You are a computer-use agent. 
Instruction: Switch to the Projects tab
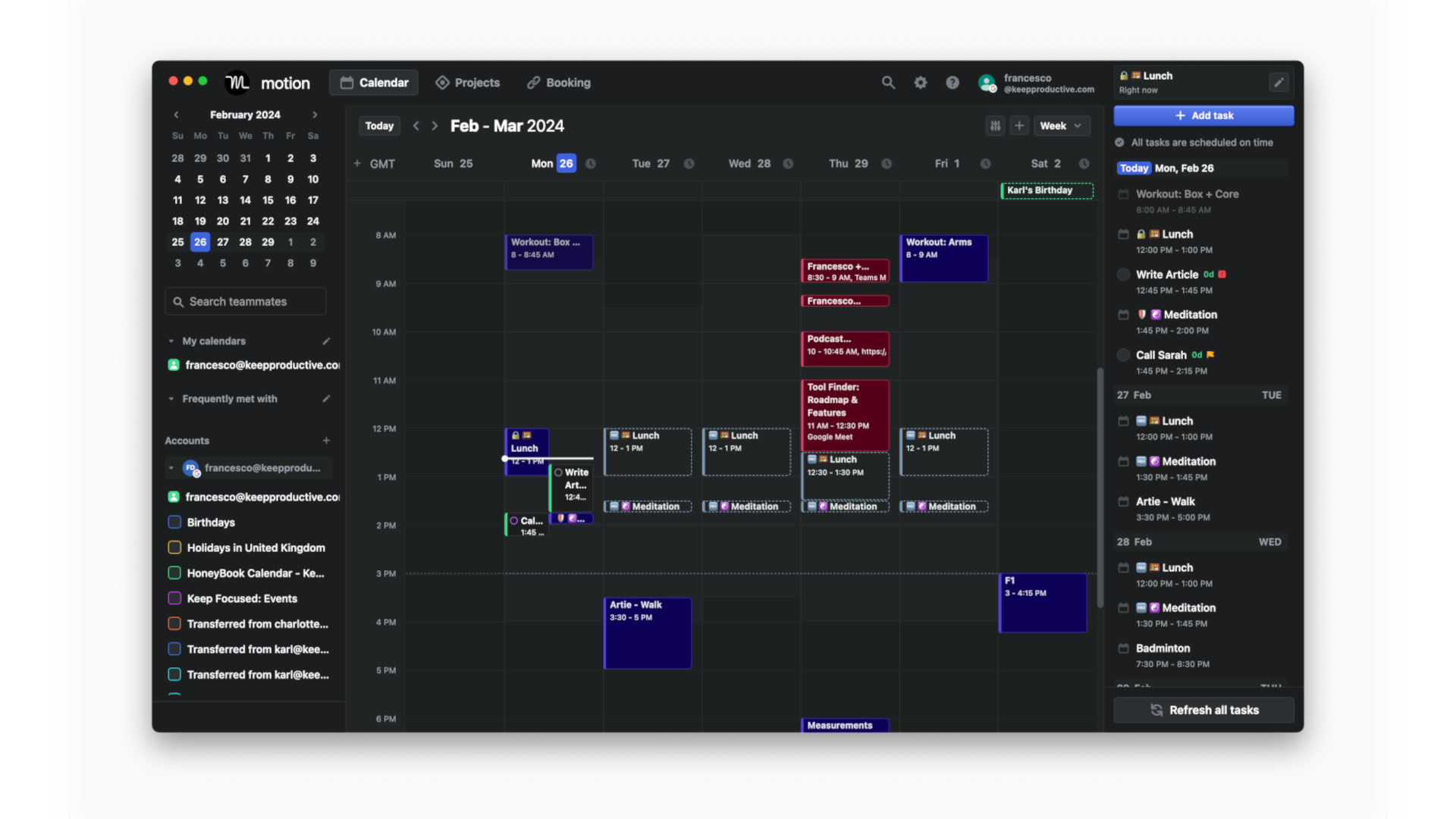pyautogui.click(x=467, y=82)
